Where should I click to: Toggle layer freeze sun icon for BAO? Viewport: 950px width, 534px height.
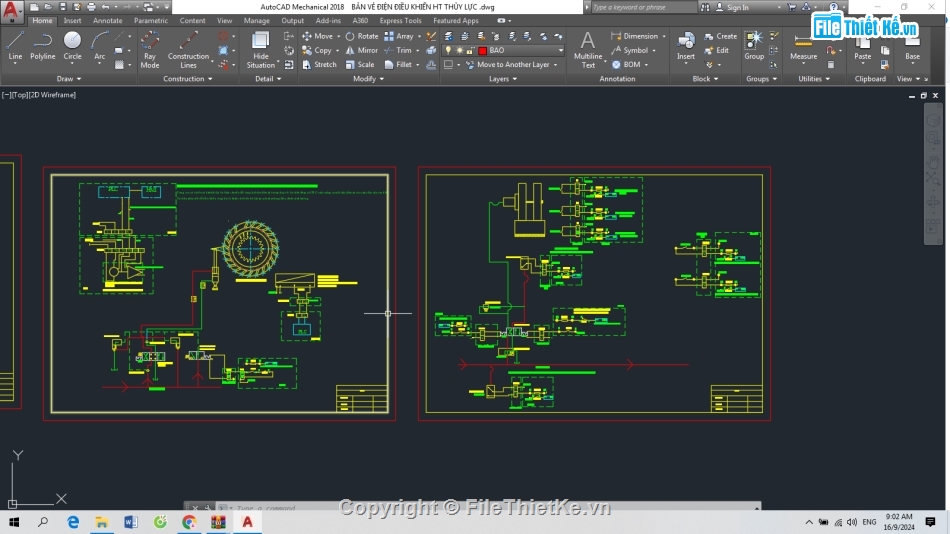click(459, 50)
